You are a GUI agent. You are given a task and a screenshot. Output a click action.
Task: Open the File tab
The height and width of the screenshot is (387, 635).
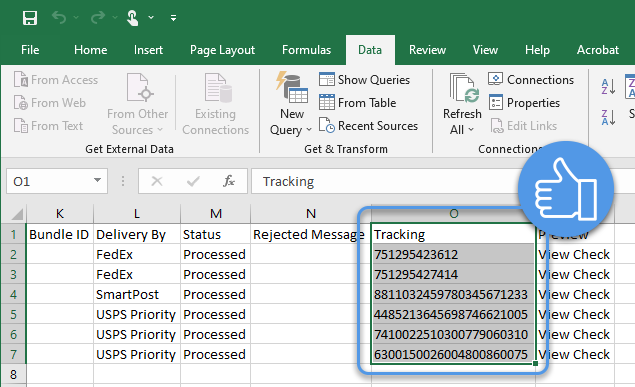(30, 50)
